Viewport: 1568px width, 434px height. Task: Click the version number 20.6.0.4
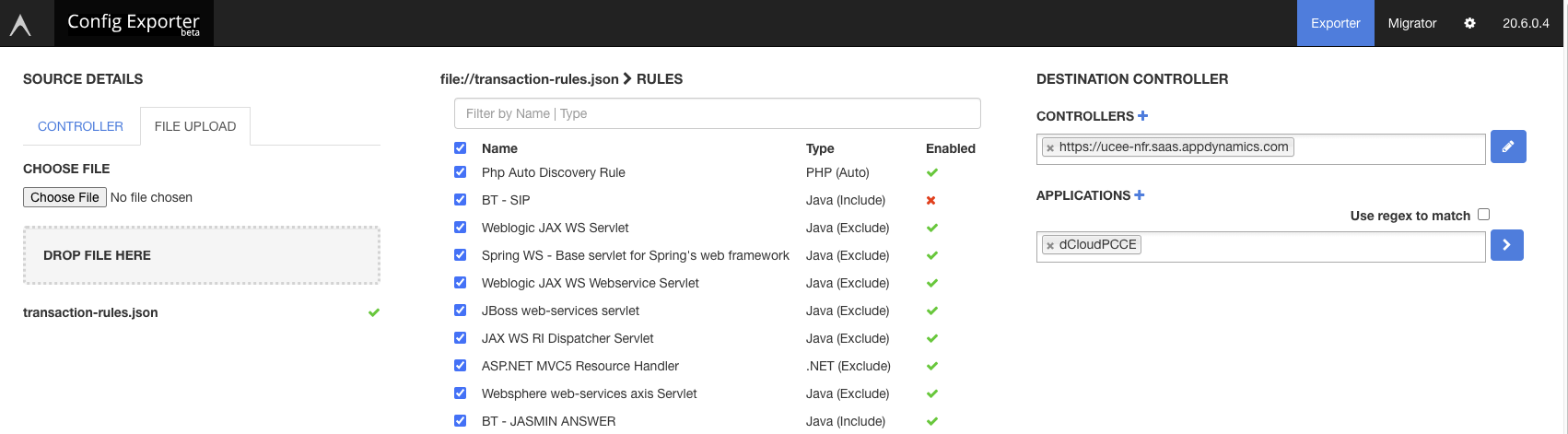[x=1526, y=23]
